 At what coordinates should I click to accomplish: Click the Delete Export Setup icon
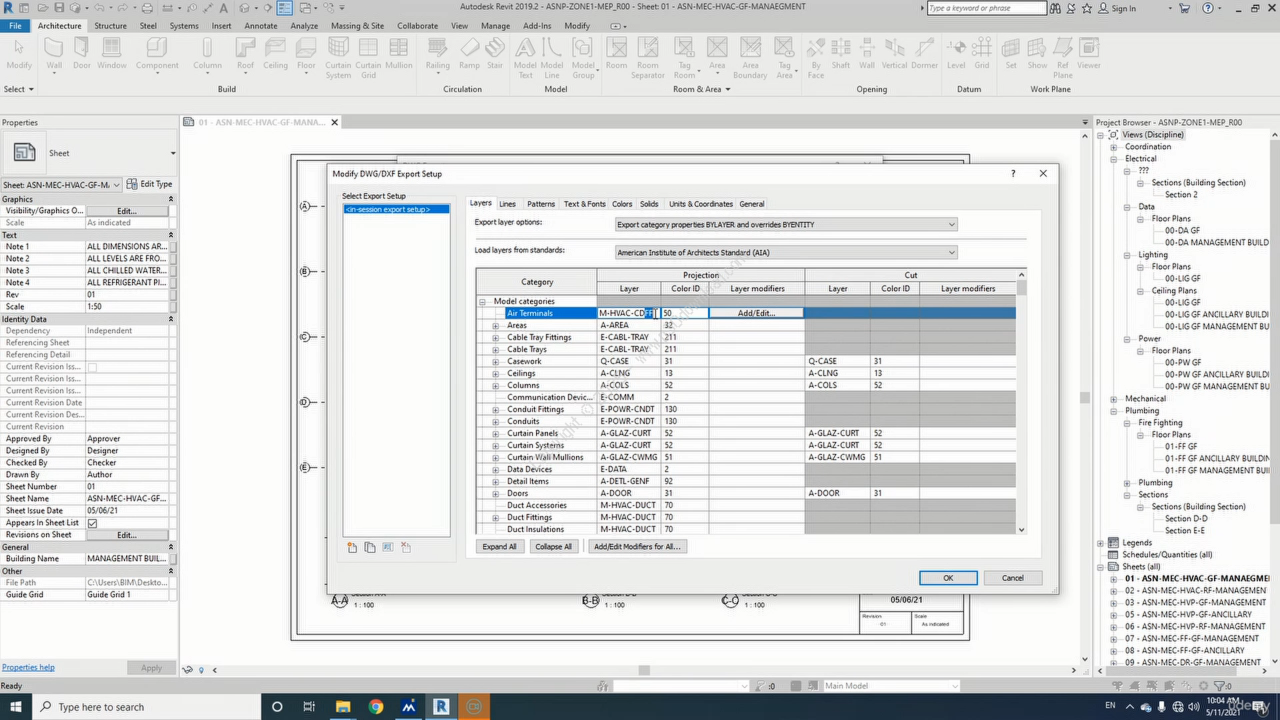406,547
